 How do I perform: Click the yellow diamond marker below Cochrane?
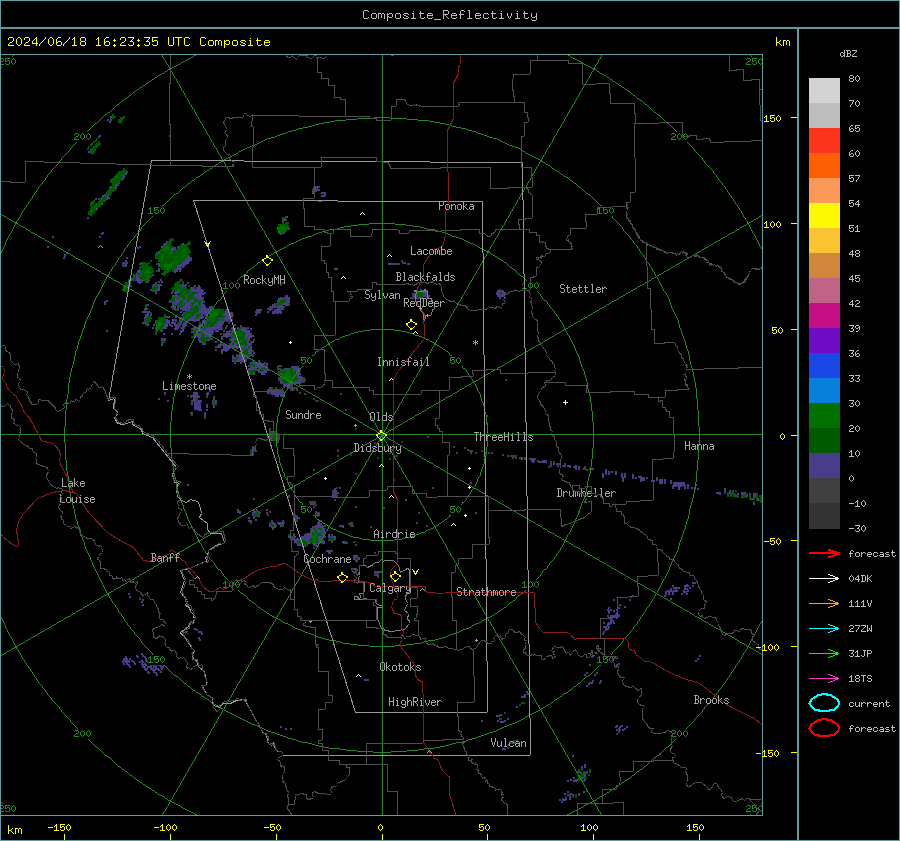point(343,577)
